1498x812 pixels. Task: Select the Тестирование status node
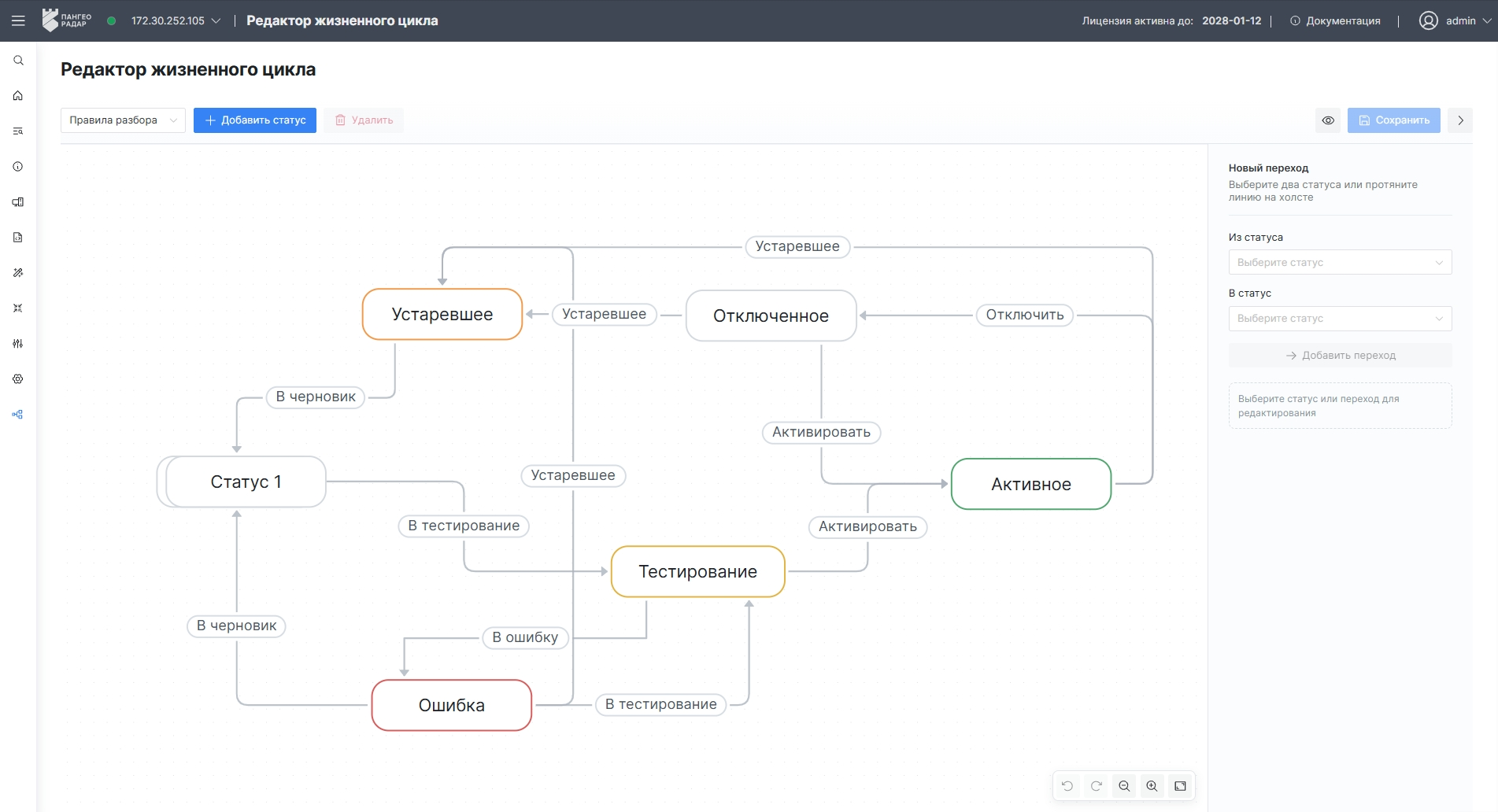click(x=698, y=572)
